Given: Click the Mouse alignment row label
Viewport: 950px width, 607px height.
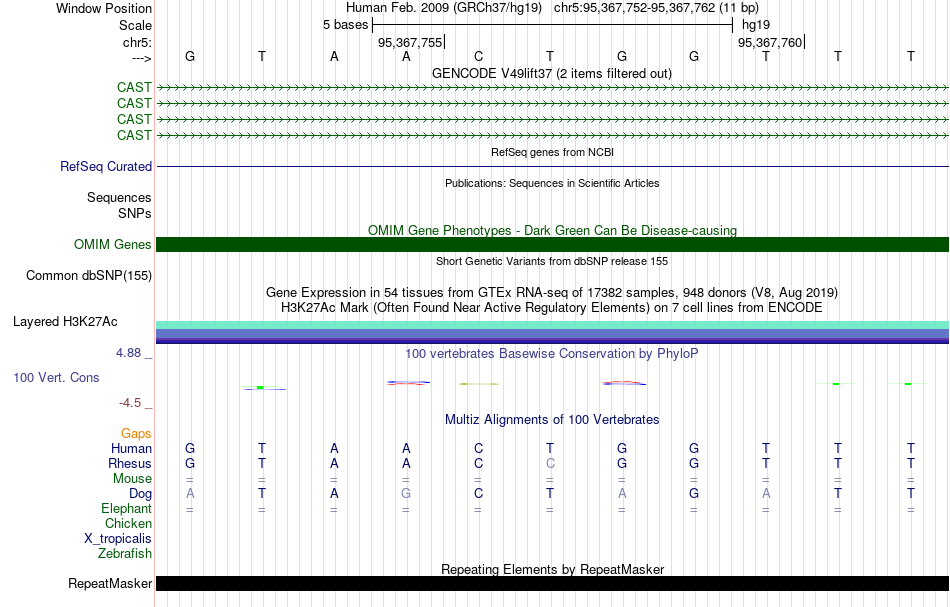Looking at the screenshot, I should pyautogui.click(x=132, y=479).
